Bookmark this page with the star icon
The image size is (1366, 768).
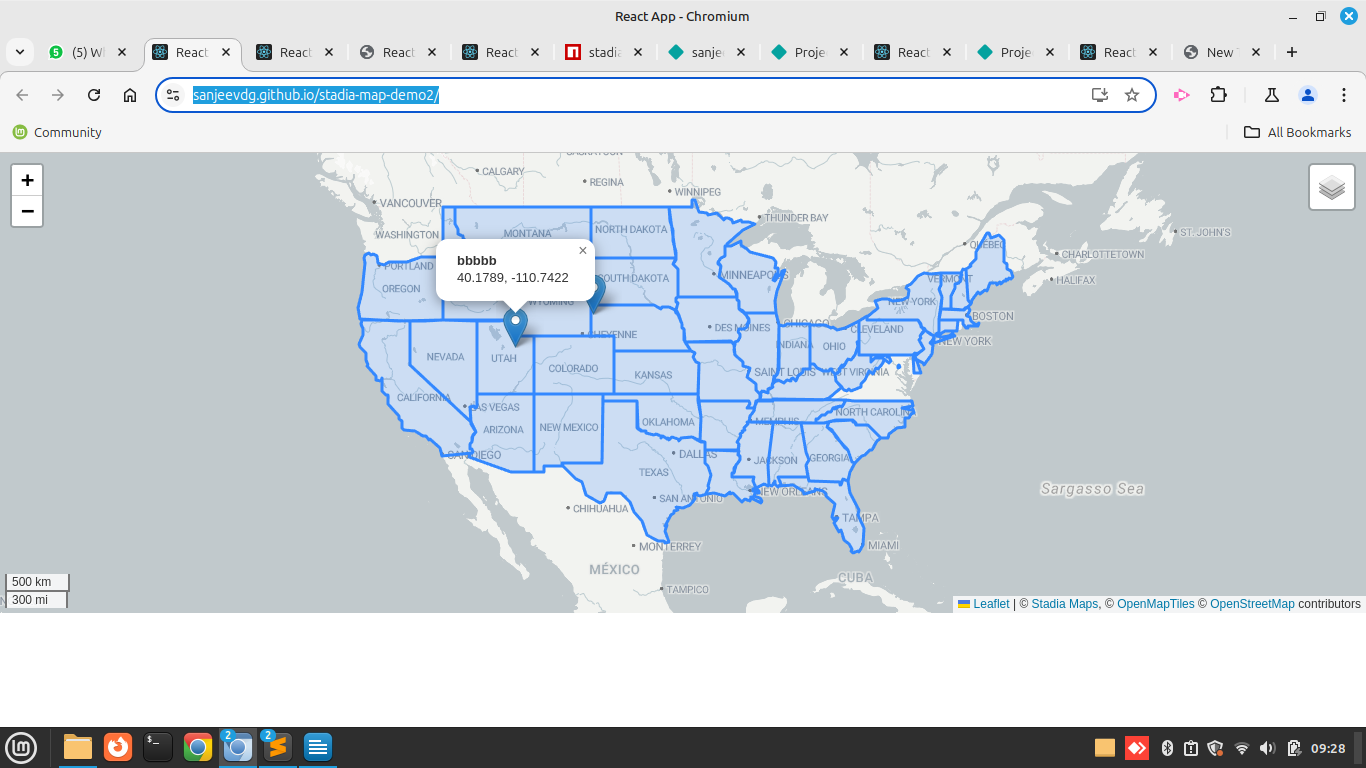(1132, 95)
